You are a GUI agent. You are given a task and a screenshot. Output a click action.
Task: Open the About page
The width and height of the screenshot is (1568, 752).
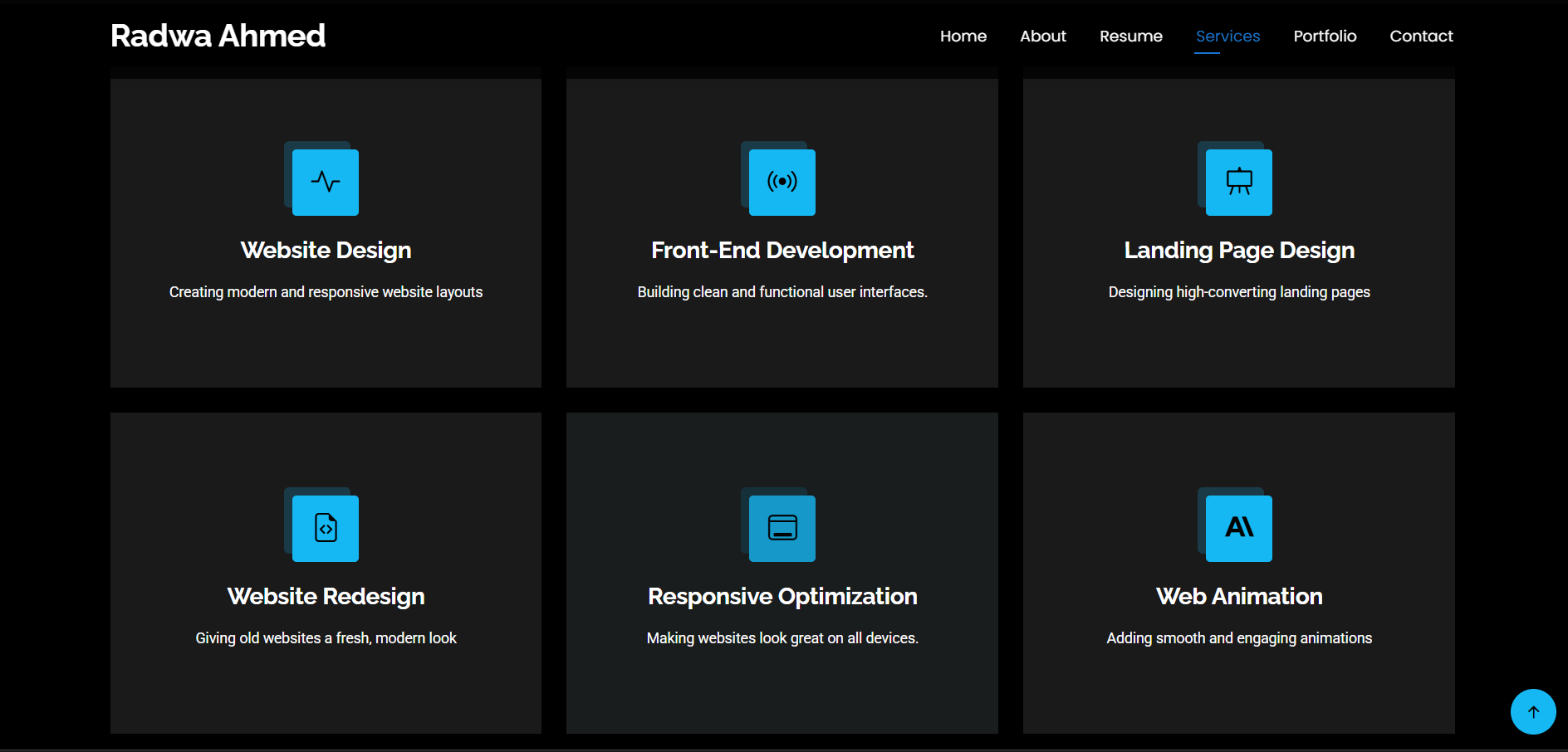click(x=1042, y=36)
